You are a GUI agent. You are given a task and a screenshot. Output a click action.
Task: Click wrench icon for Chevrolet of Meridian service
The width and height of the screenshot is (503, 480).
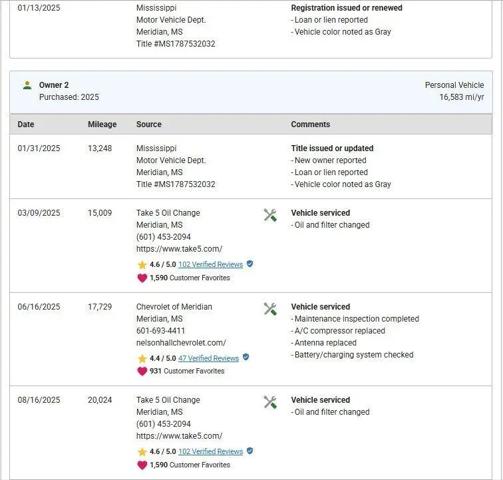(270, 309)
